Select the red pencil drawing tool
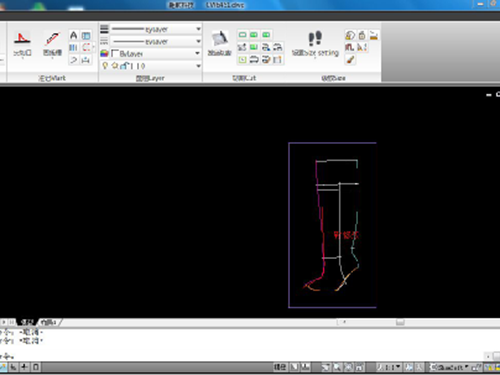This screenshot has width=500, height=375. 52,44
